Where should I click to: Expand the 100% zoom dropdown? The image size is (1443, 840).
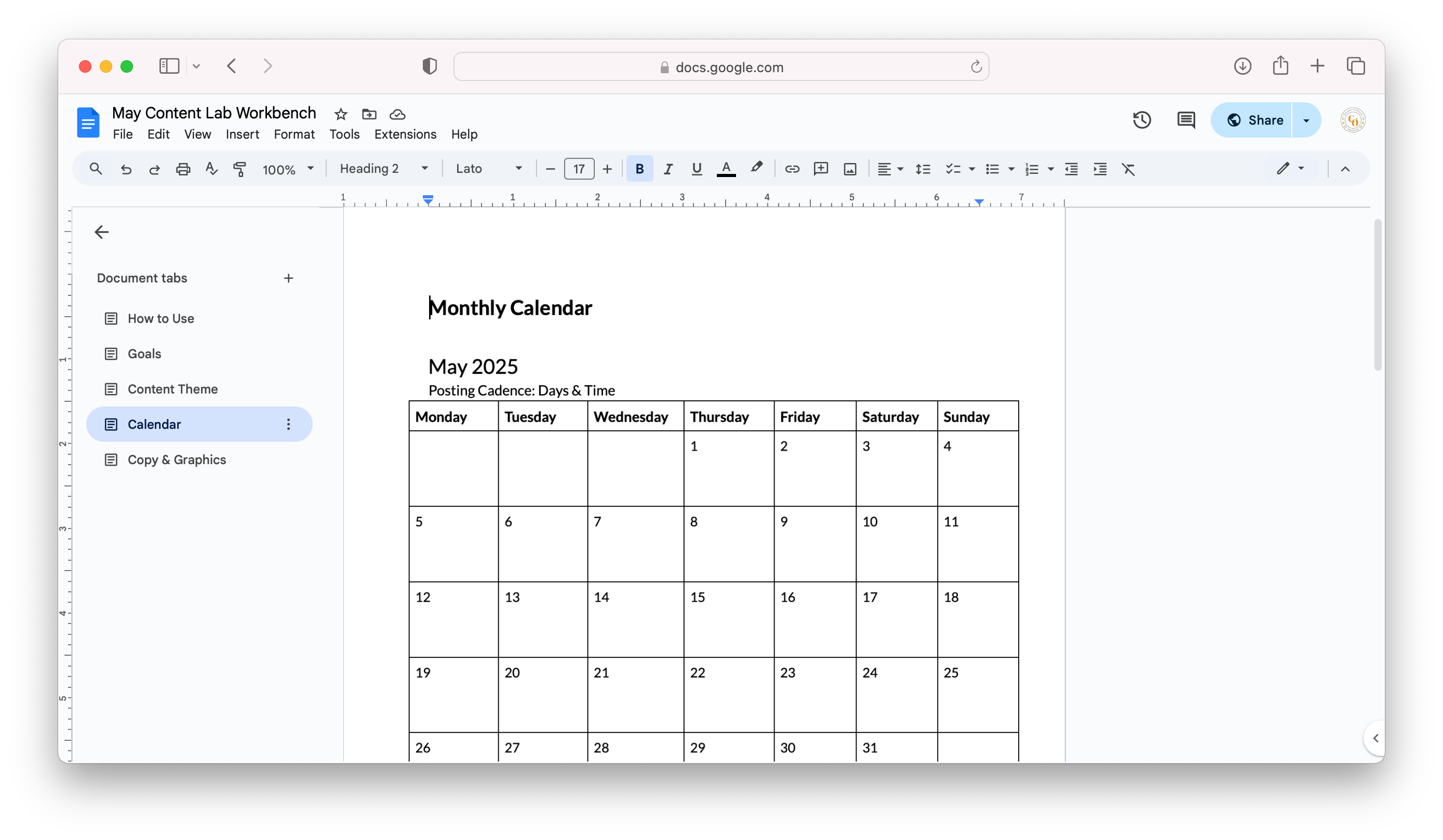(288, 169)
